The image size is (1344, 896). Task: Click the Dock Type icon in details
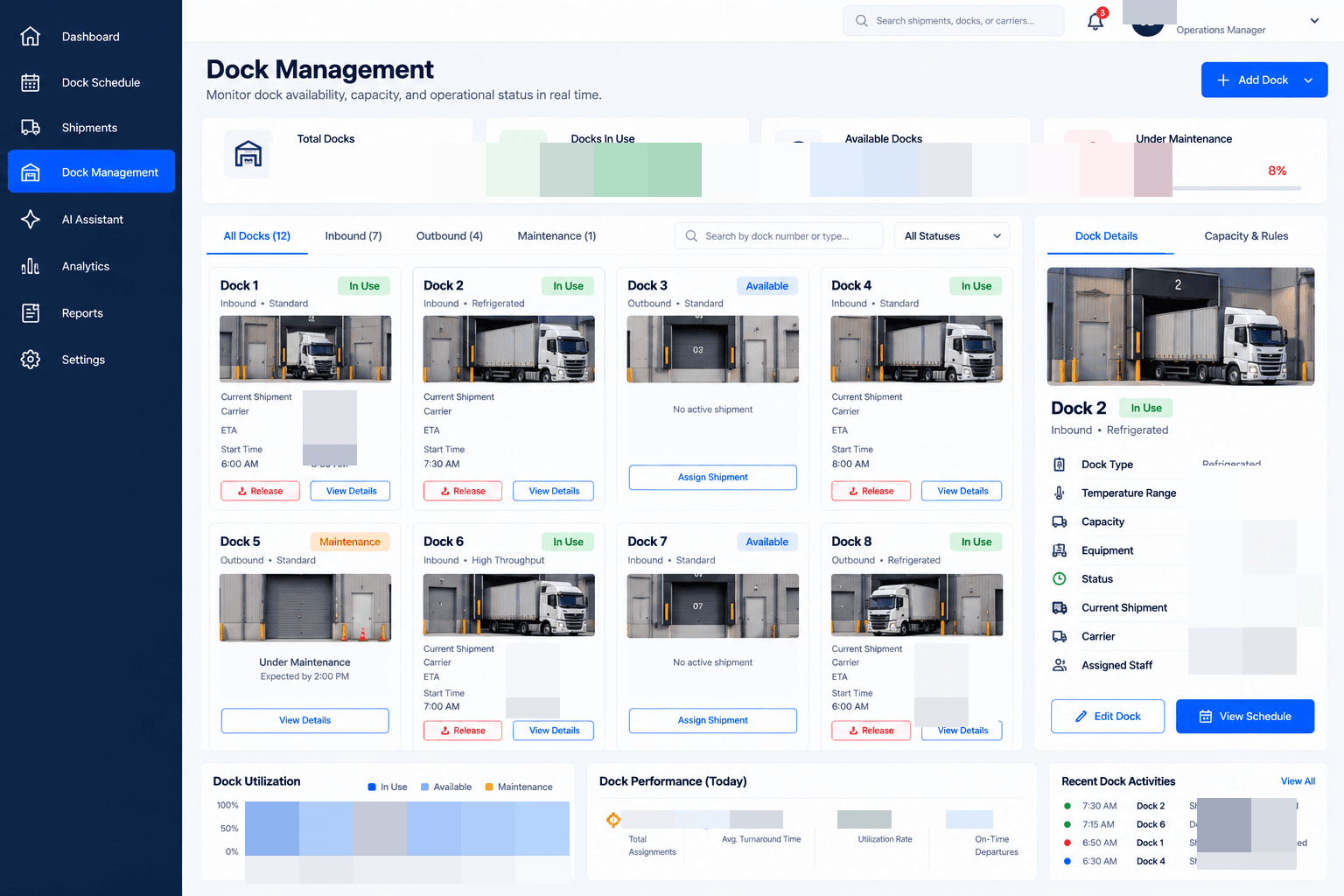coord(1060,465)
